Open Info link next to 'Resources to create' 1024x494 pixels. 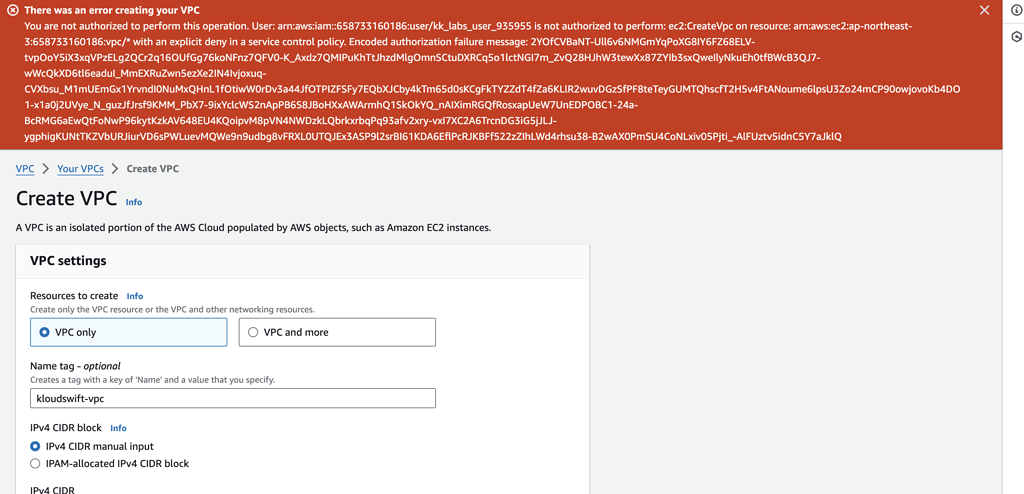click(x=135, y=296)
